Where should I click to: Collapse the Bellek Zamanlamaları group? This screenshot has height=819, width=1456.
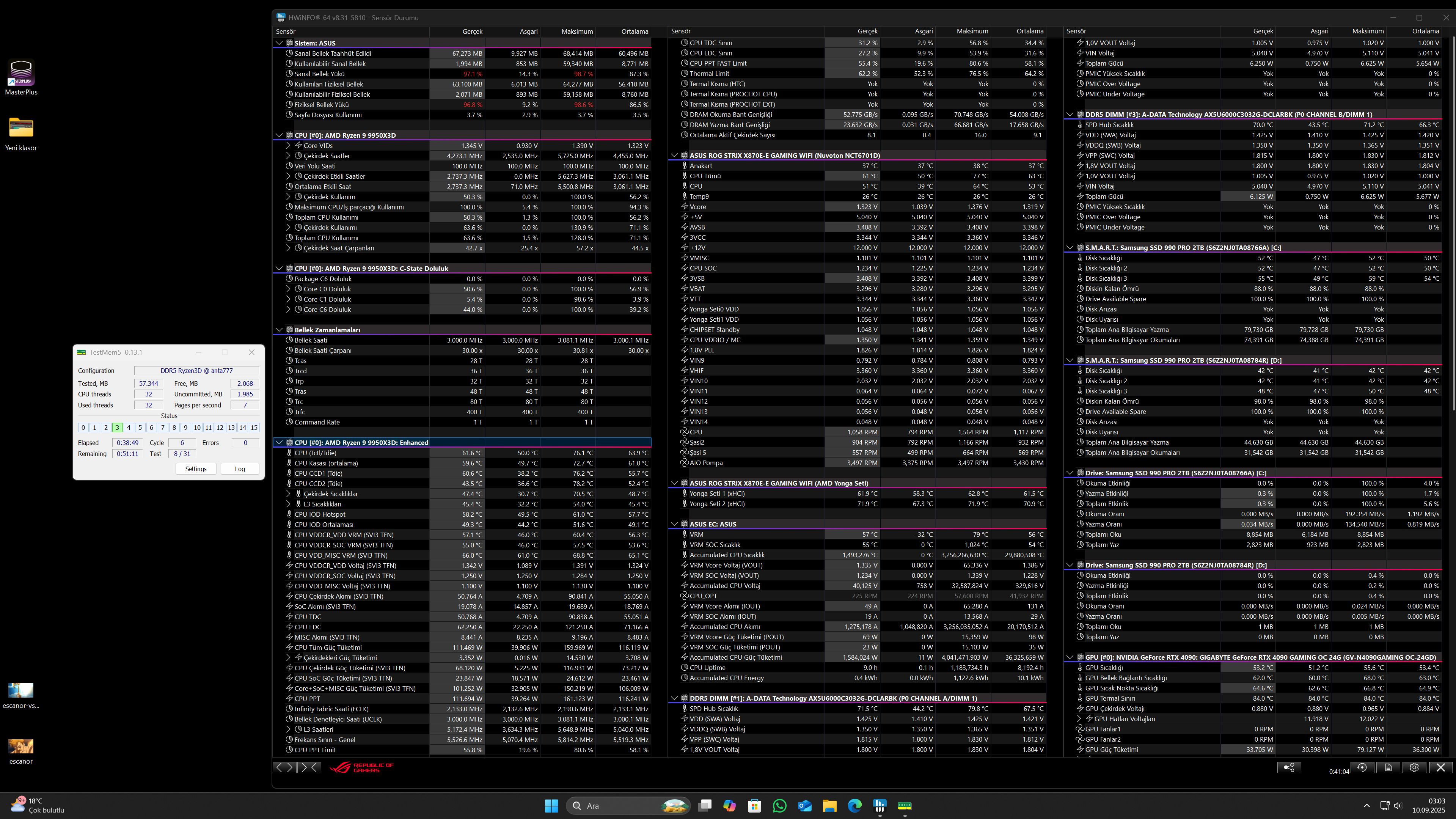[x=279, y=330]
